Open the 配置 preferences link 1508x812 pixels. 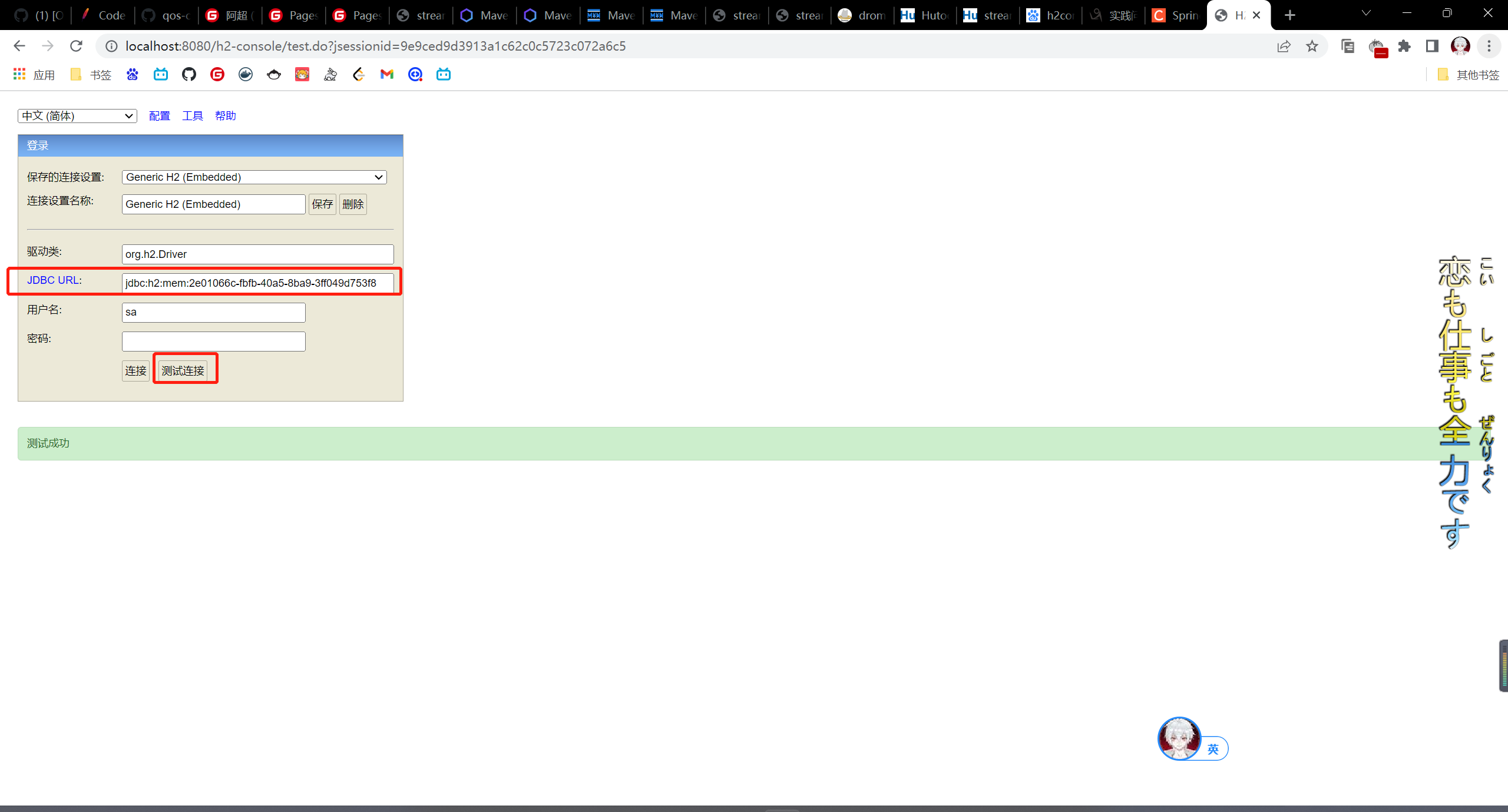(159, 116)
